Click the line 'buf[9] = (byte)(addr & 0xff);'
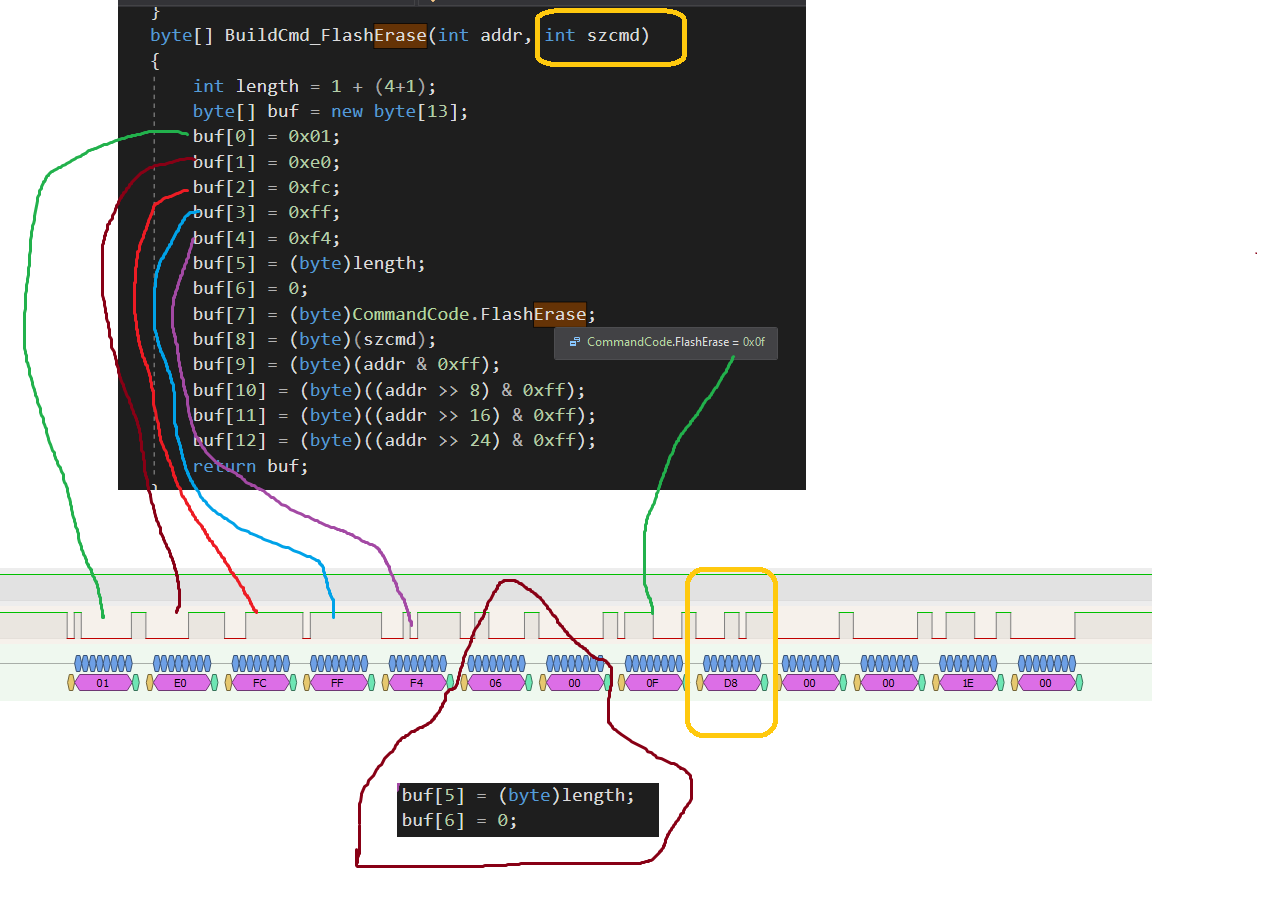 347,364
